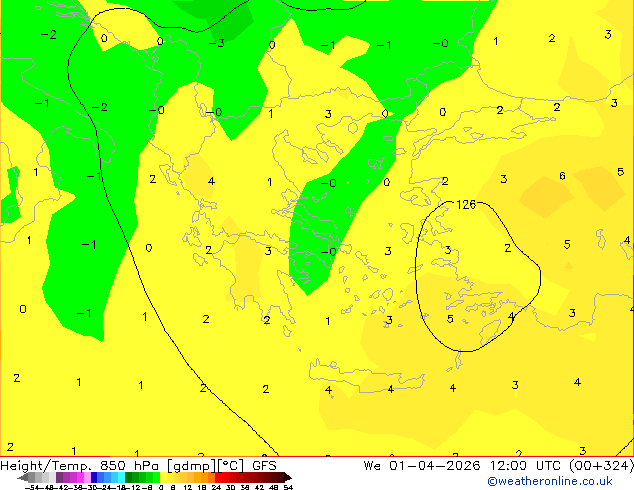Screen dimensions: 634x490
Task: Click the -3 temperature value on map
Action: click(216, 43)
